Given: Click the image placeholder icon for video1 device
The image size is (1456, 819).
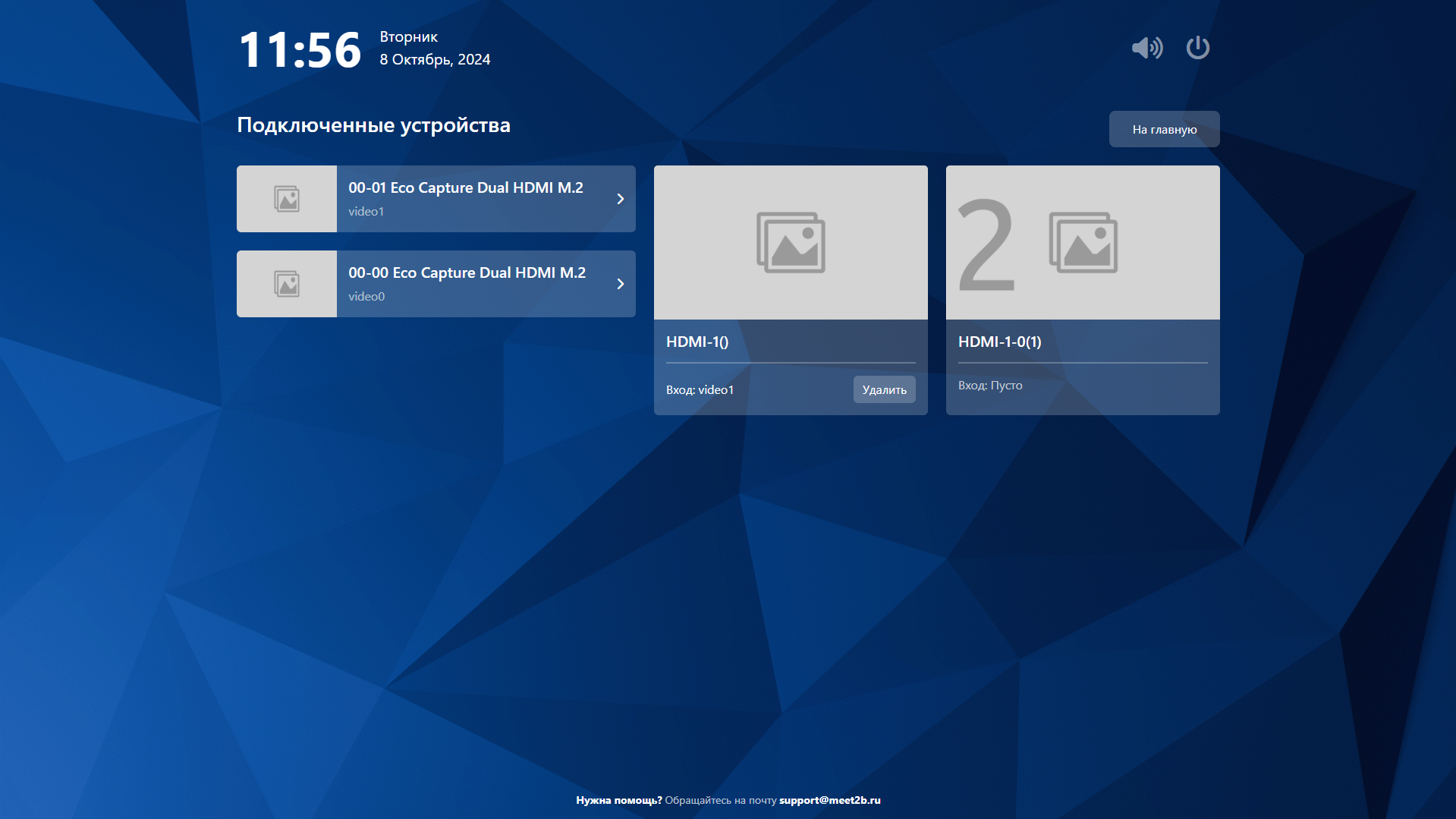Looking at the screenshot, I should tap(287, 199).
